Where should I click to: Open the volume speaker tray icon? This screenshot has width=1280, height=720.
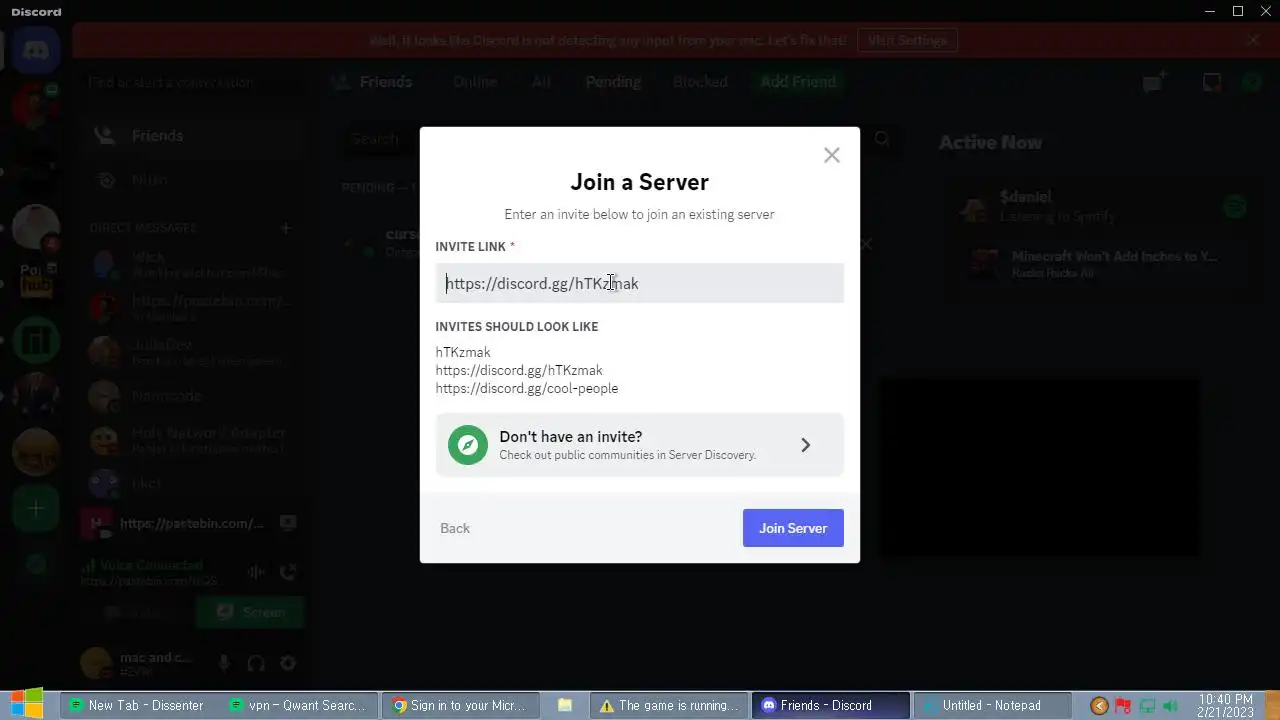[x=1171, y=706]
